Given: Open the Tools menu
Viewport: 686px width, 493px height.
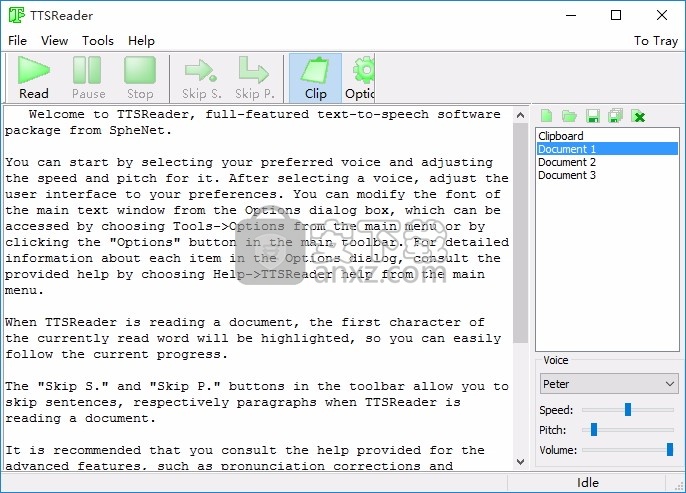Looking at the screenshot, I should tap(98, 41).
